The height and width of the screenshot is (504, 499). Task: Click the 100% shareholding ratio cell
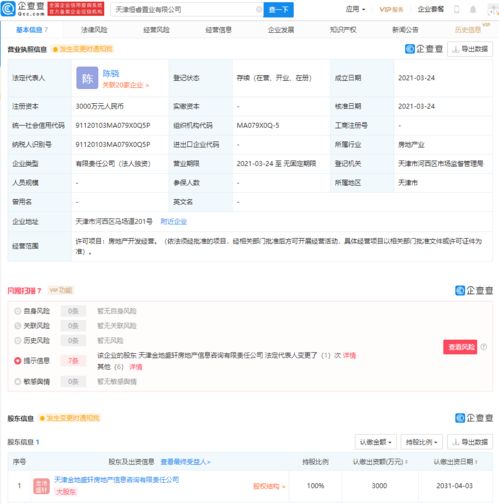coord(315,486)
